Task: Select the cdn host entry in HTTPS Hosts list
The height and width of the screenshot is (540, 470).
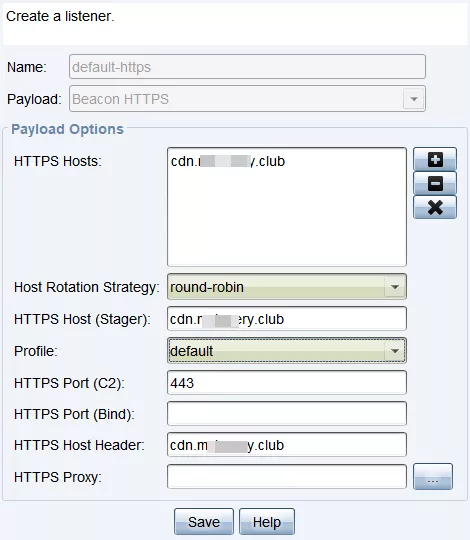Action: 228,161
